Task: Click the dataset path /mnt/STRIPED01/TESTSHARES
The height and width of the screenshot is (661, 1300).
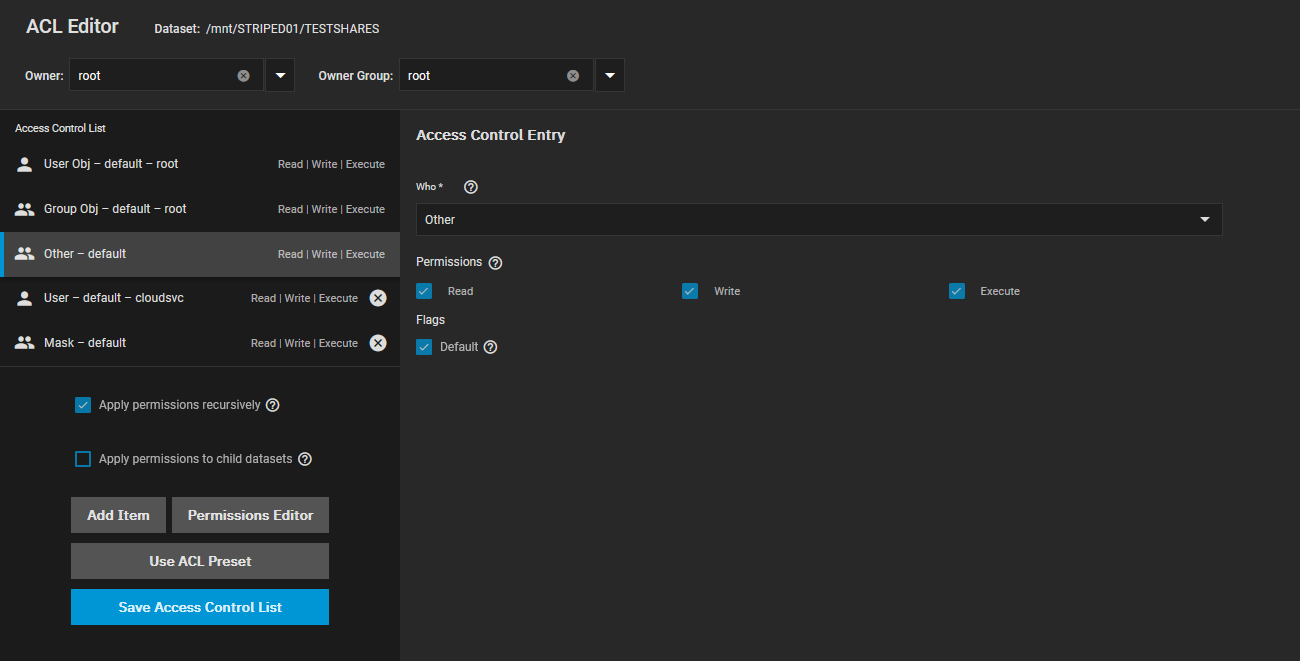Action: 293,29
